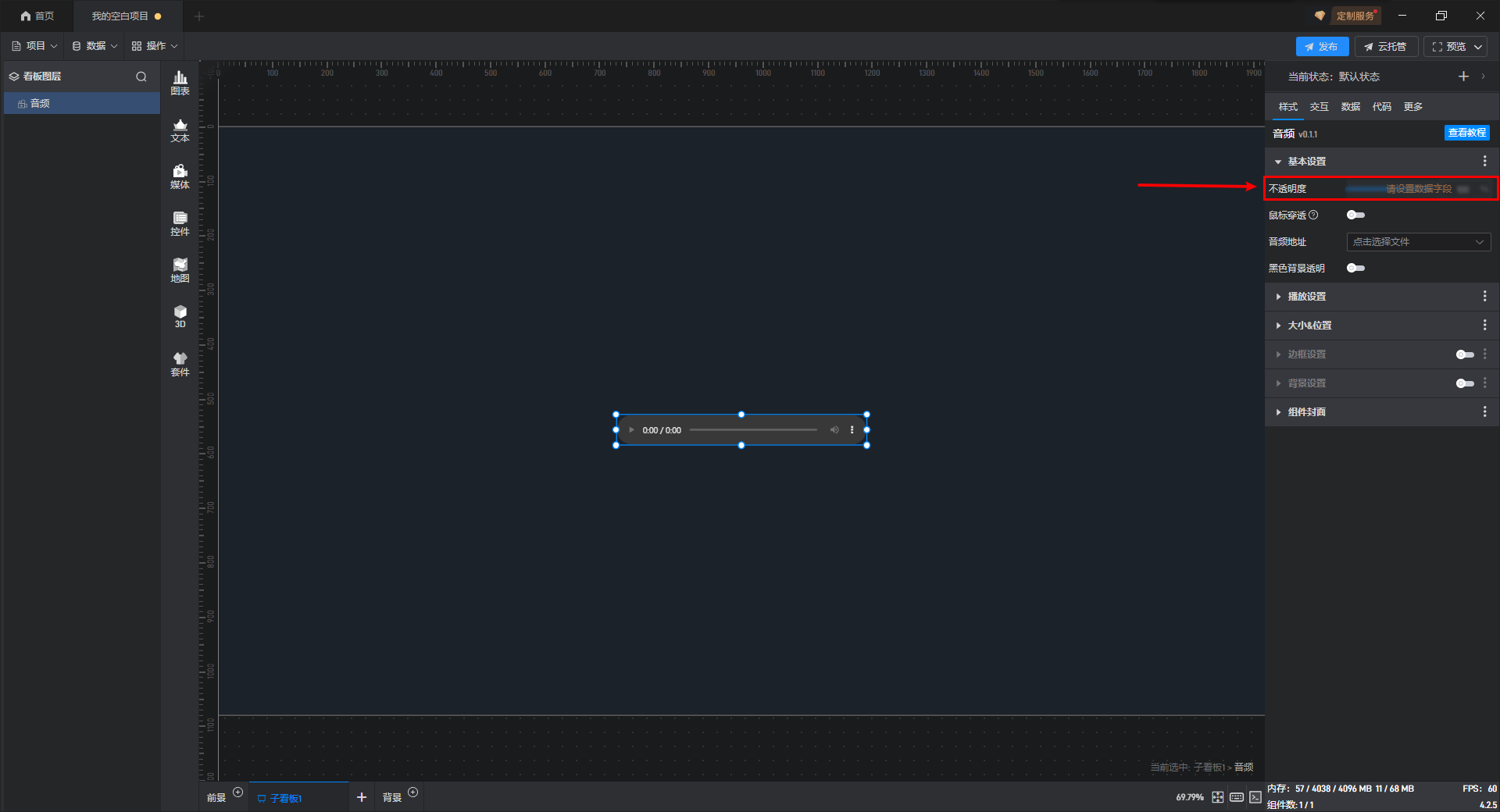Open the 套件 kit components panel
1500x812 pixels.
click(x=180, y=364)
